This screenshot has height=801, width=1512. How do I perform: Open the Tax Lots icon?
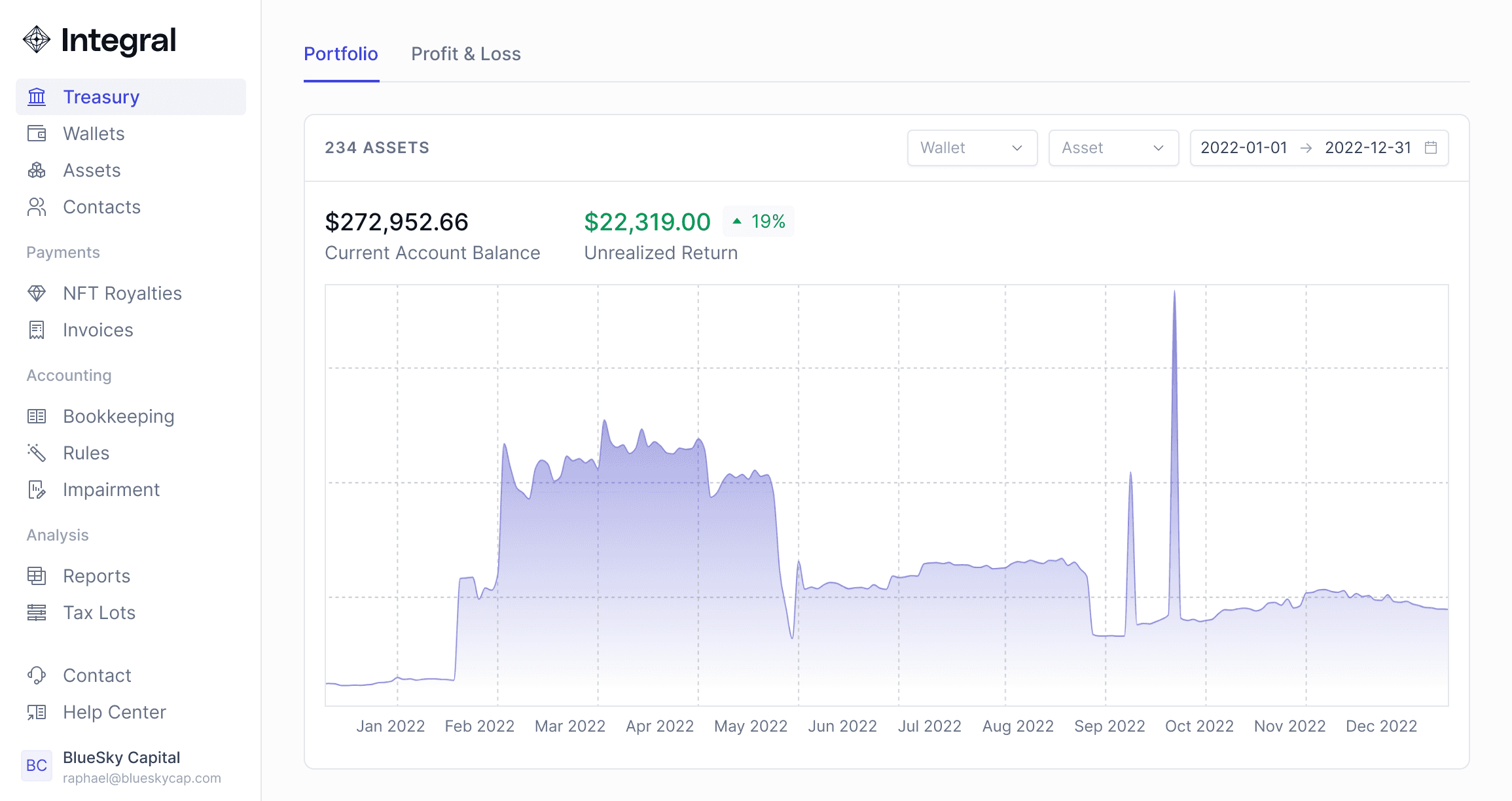click(37, 613)
